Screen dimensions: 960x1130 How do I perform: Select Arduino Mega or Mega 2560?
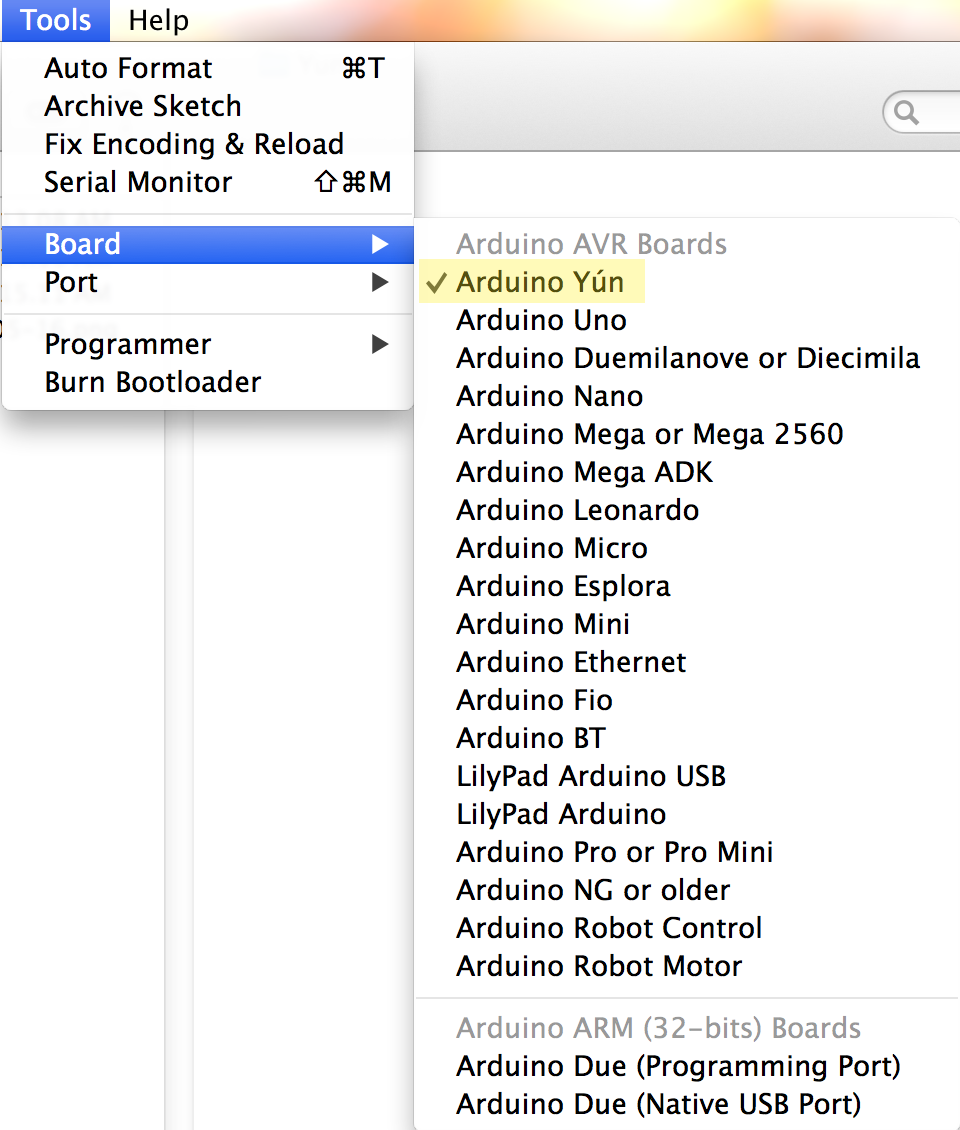649,433
